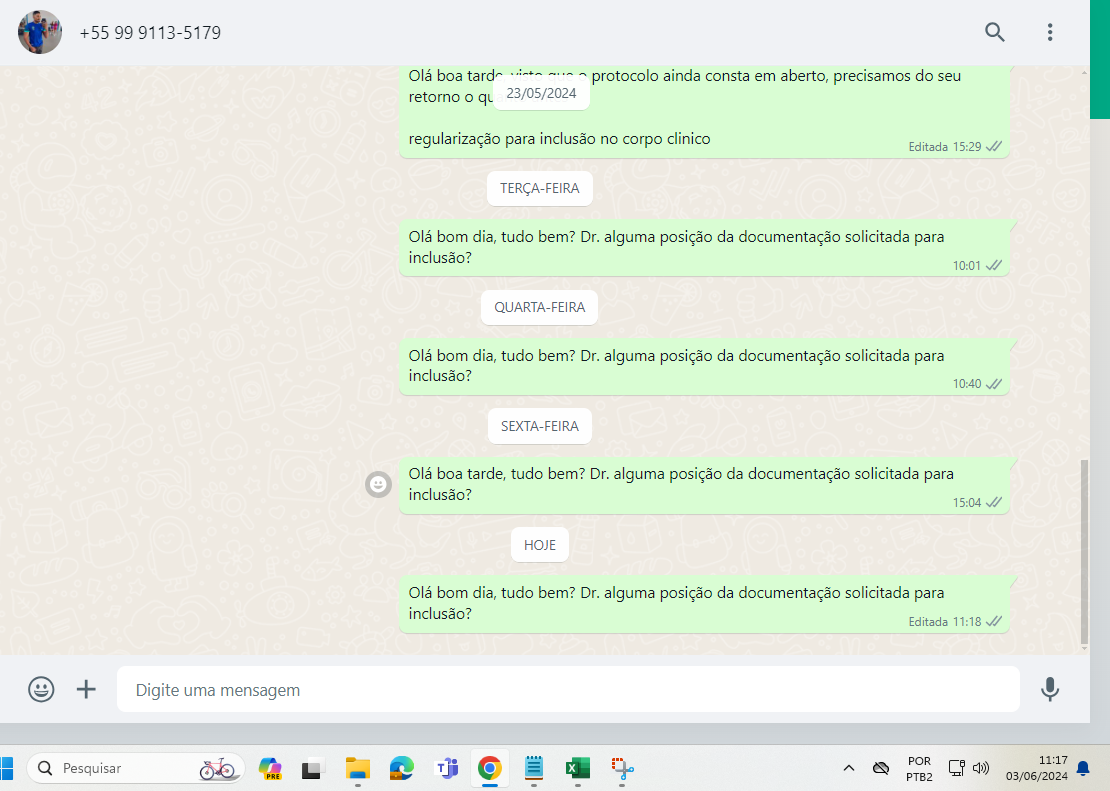Open contact info for +55 99 9113-5179

(x=150, y=33)
